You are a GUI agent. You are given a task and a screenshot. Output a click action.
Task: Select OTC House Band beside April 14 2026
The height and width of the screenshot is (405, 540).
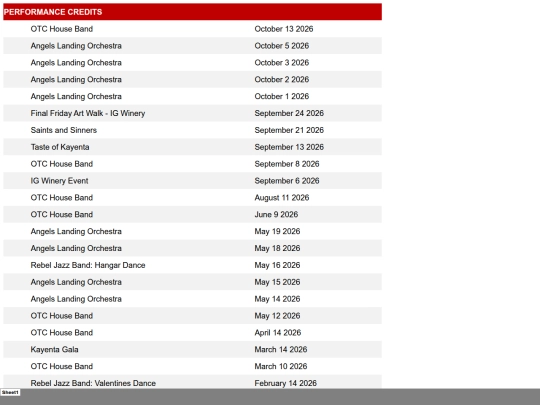point(62,333)
